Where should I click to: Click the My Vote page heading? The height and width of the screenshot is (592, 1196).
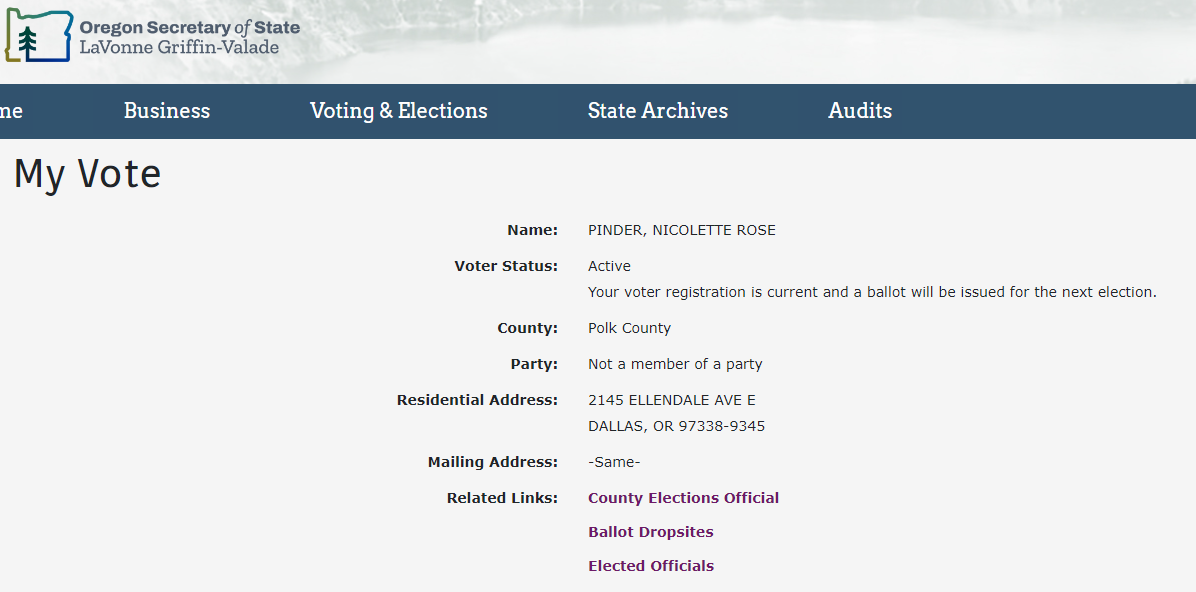[87, 175]
